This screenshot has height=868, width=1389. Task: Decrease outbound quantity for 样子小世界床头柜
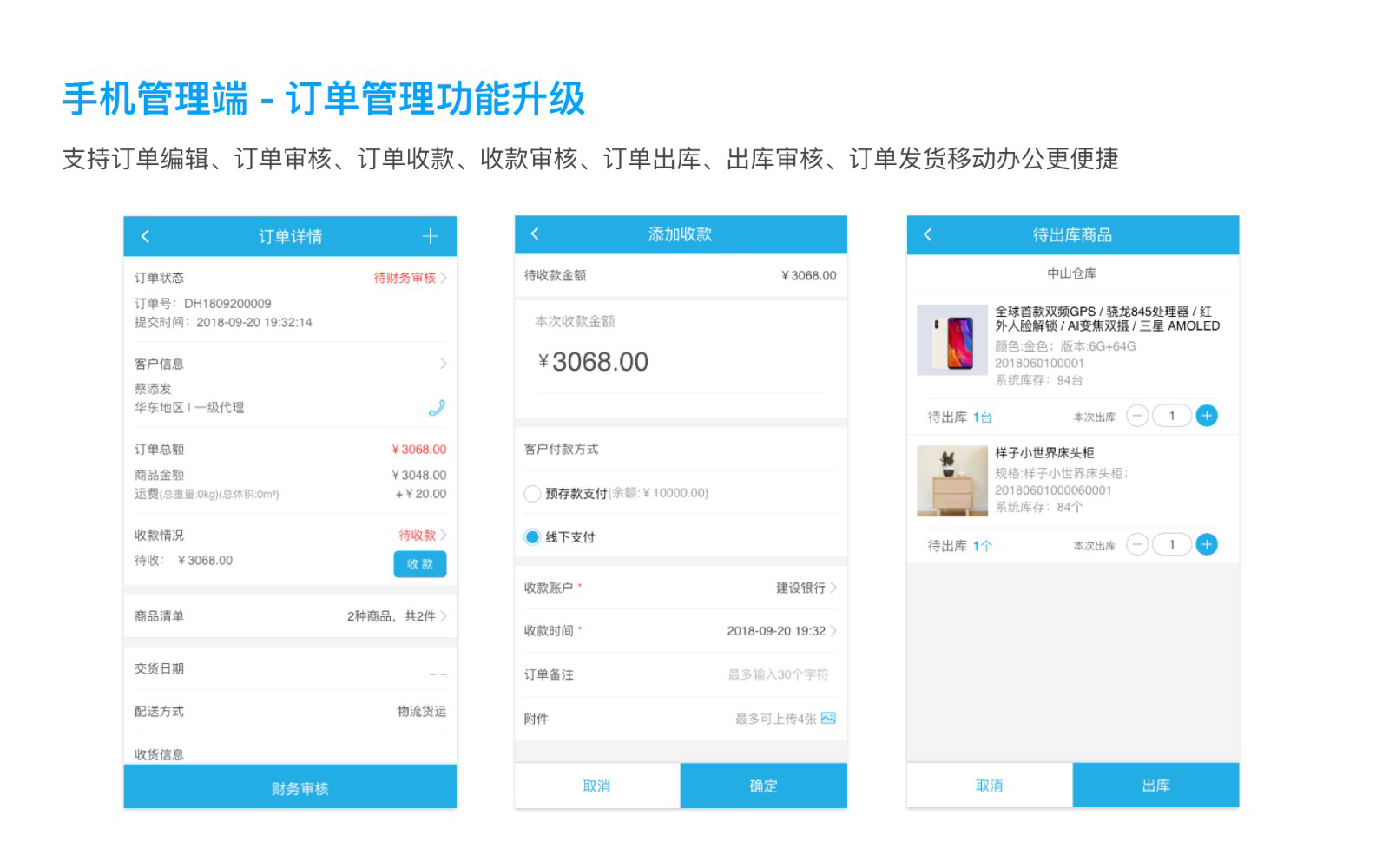(1137, 544)
